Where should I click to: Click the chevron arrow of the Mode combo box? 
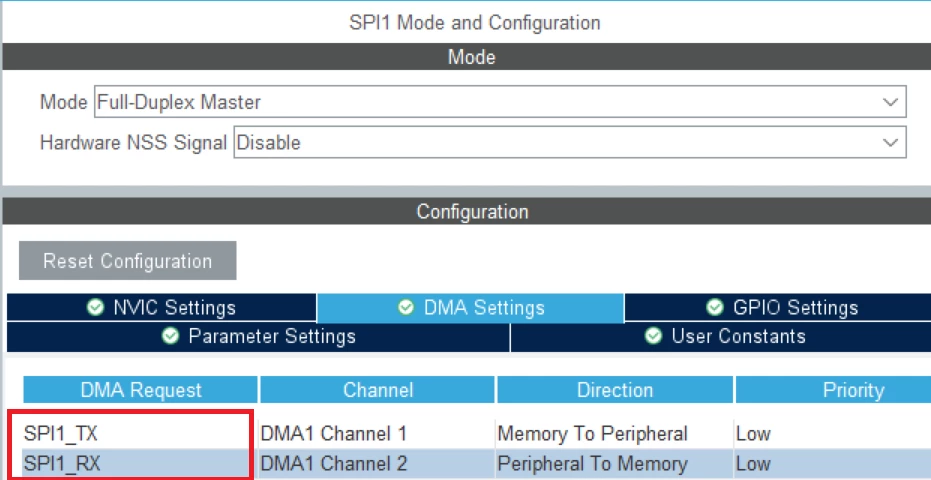click(x=890, y=102)
